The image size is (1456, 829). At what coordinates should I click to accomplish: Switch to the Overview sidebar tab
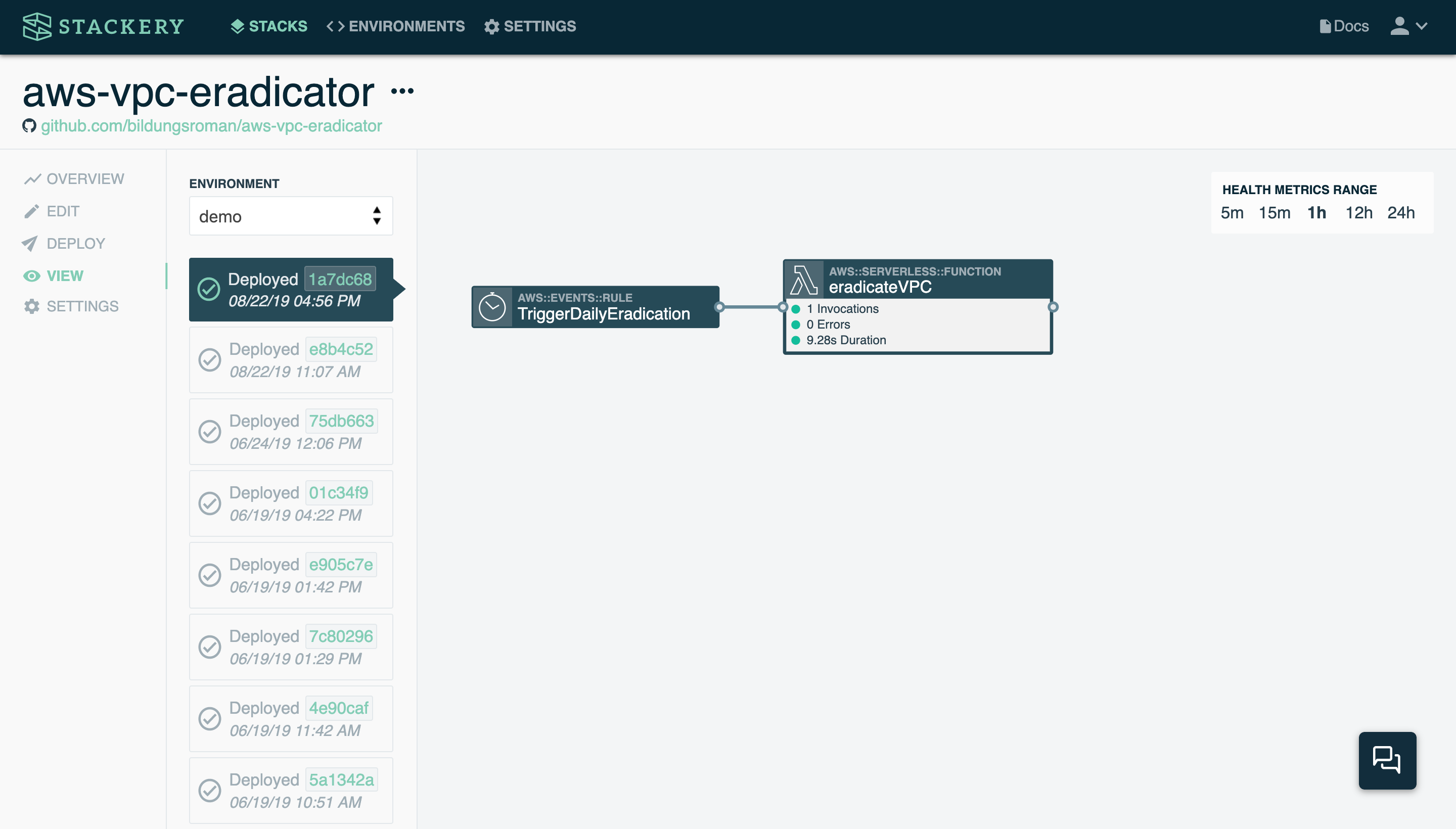pyautogui.click(x=74, y=179)
